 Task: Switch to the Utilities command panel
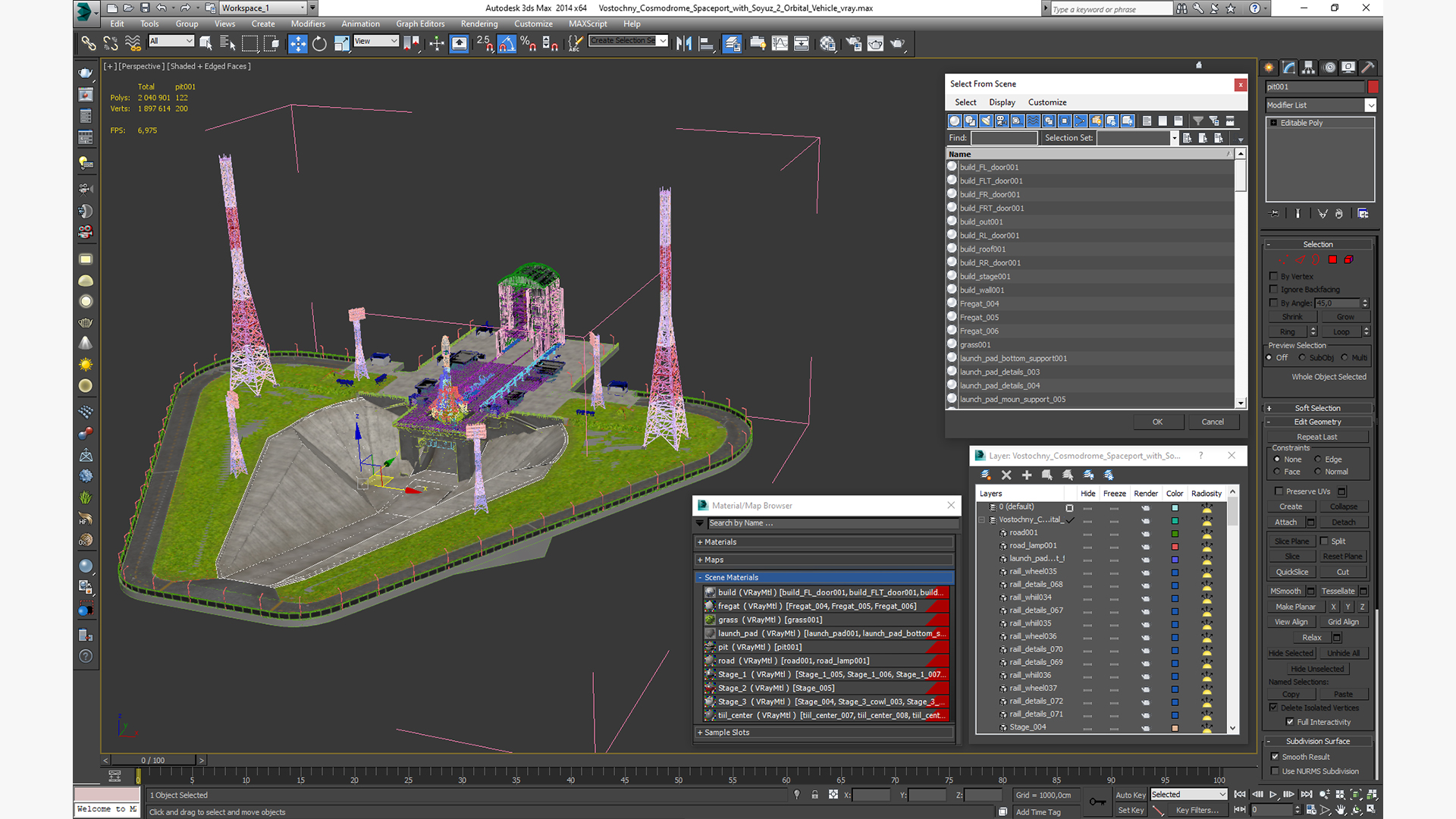1368,67
